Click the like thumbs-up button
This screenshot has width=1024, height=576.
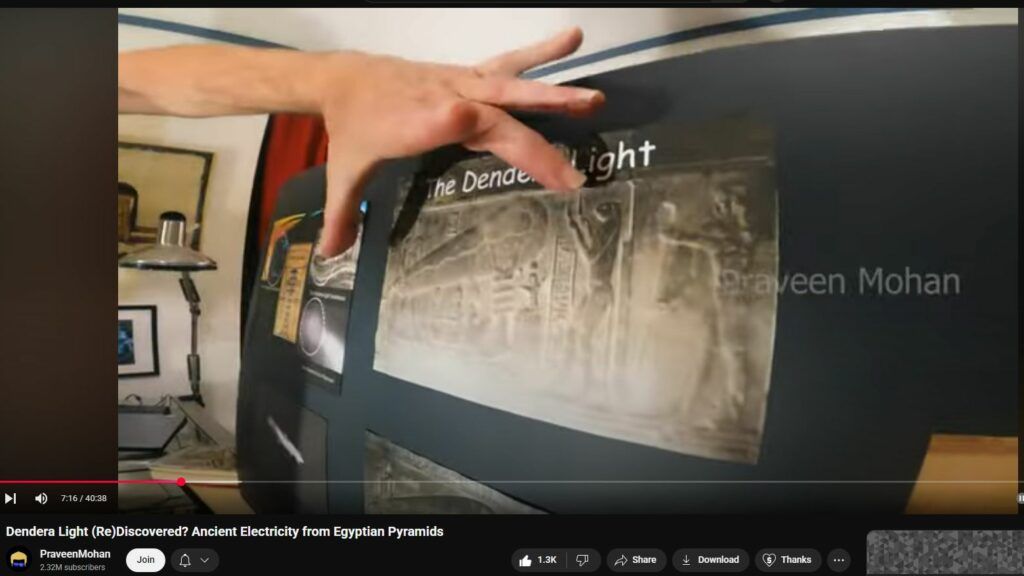point(526,560)
